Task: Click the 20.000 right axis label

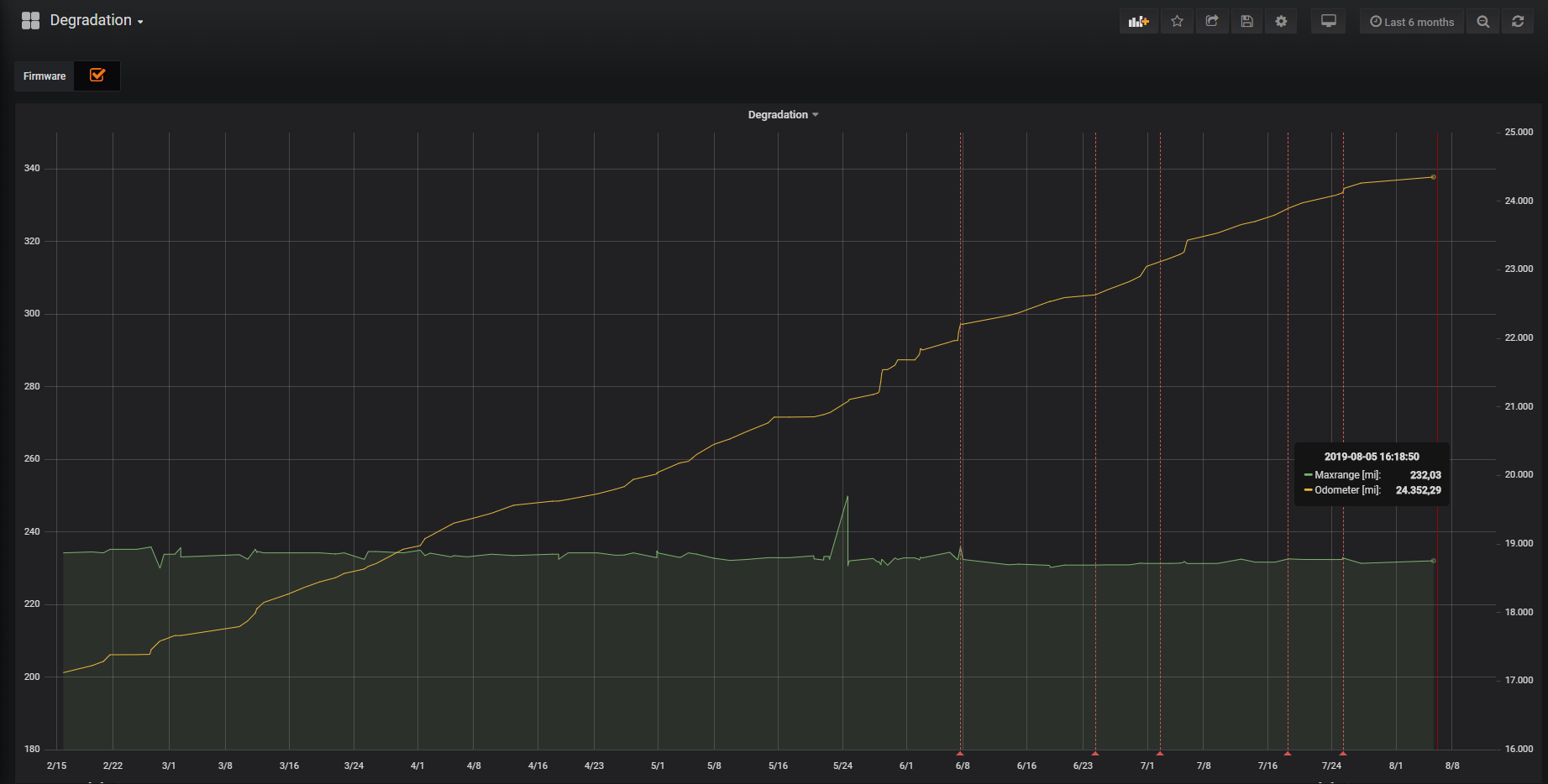Action: 1519,475
